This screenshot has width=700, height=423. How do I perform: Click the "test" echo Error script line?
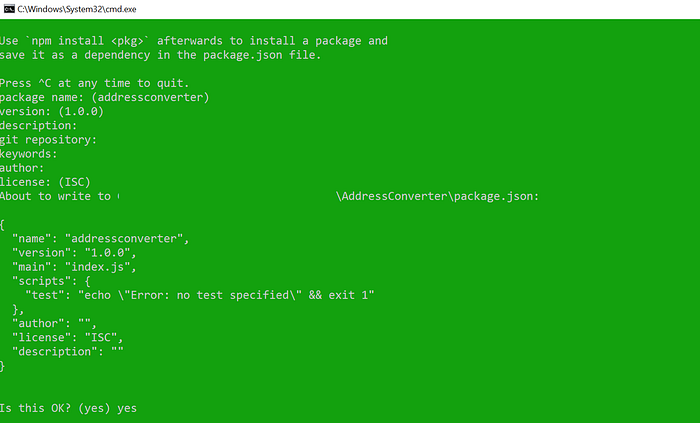[x=200, y=295]
